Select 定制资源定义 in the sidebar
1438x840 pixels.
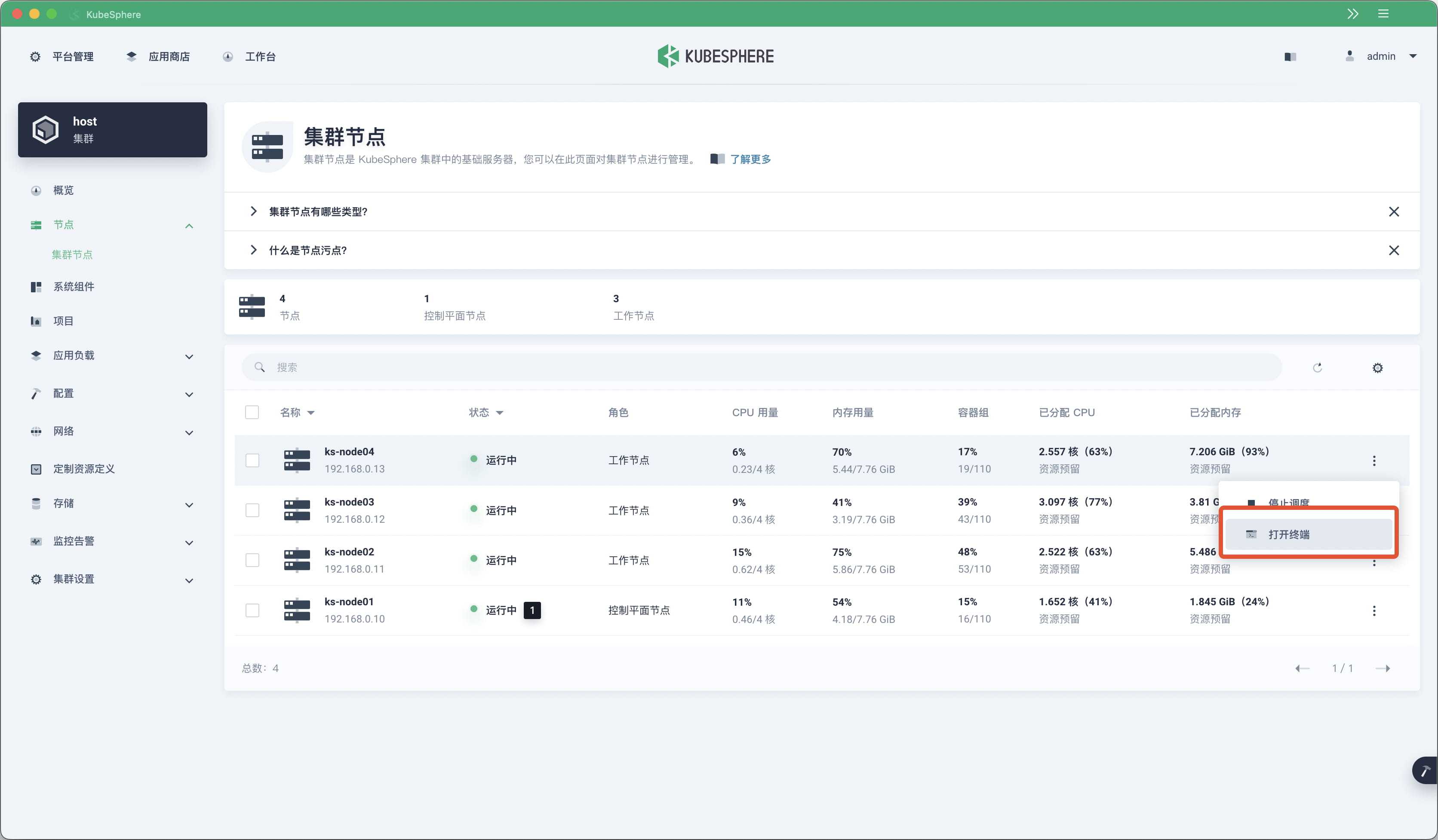[x=84, y=469]
